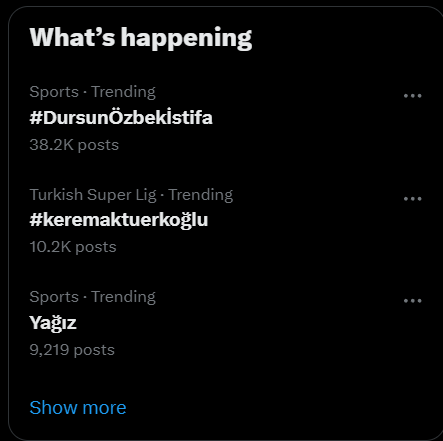Screen dimensions: 443x441
Task: Click the 10.2K posts count
Action: [x=73, y=247]
